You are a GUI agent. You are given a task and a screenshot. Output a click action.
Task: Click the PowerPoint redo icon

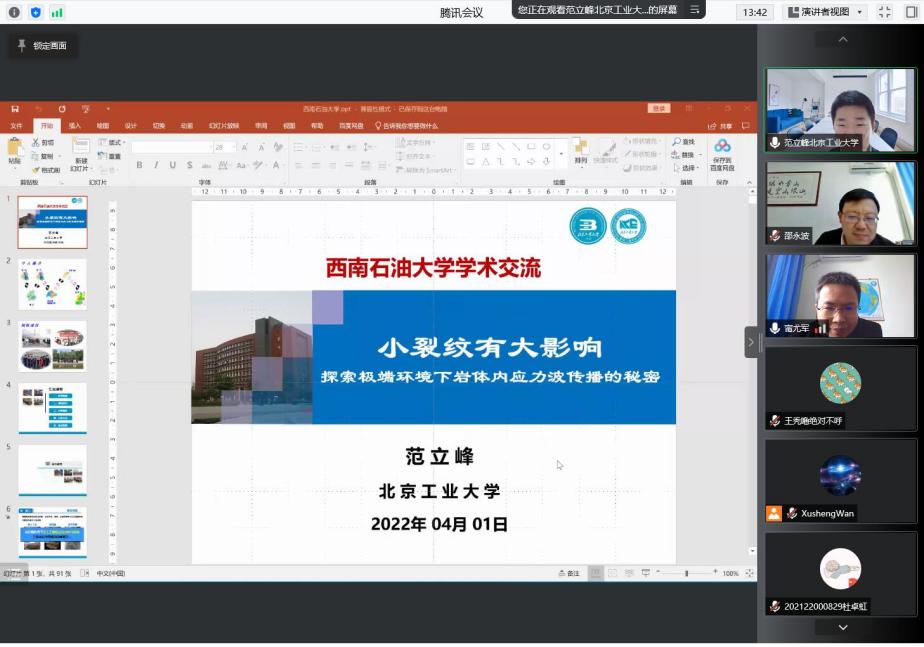coord(62,109)
